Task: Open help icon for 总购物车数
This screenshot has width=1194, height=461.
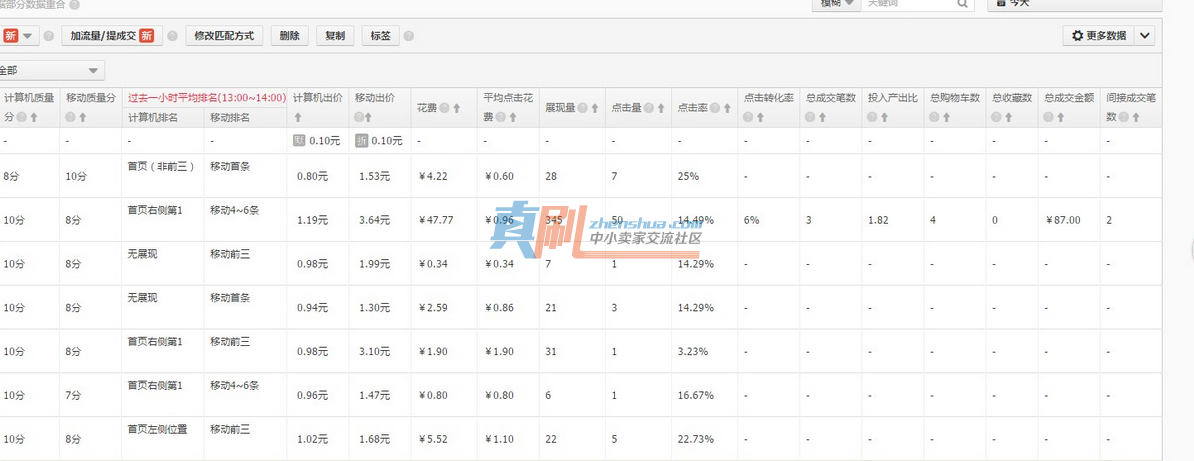Action: (935, 117)
